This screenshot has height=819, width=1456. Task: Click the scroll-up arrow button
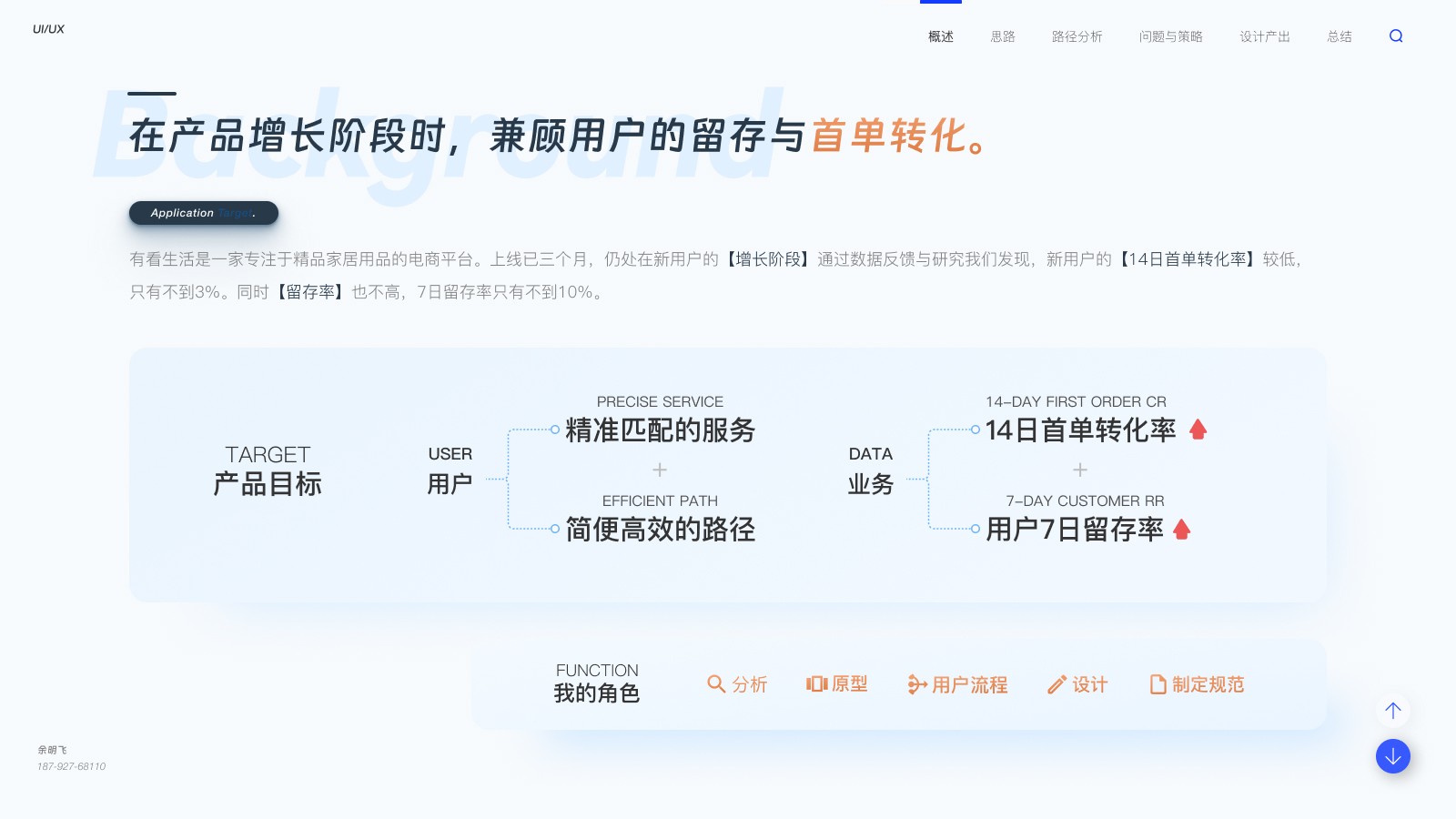[1393, 710]
